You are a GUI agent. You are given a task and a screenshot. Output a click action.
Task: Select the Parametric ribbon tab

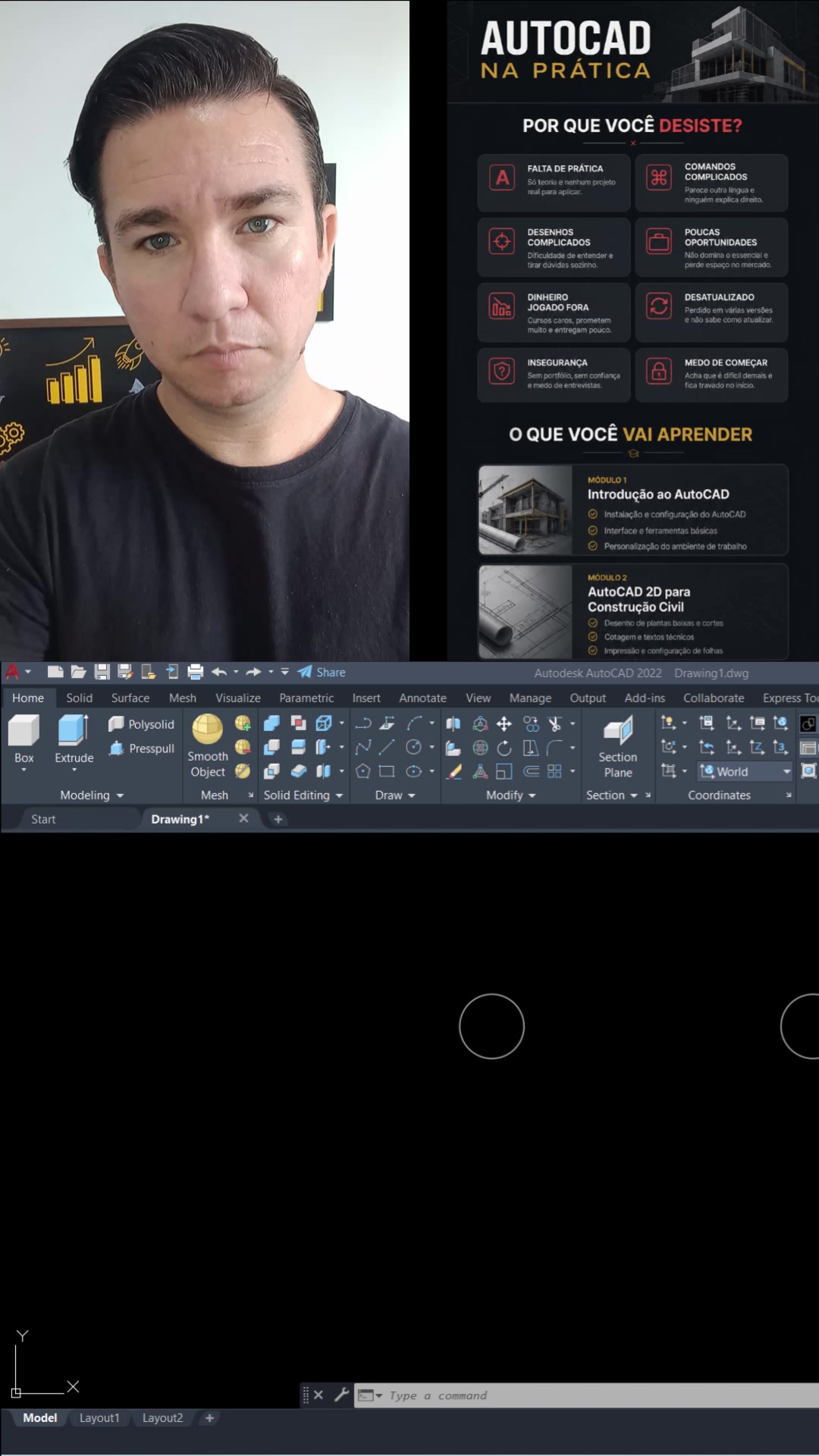306,698
